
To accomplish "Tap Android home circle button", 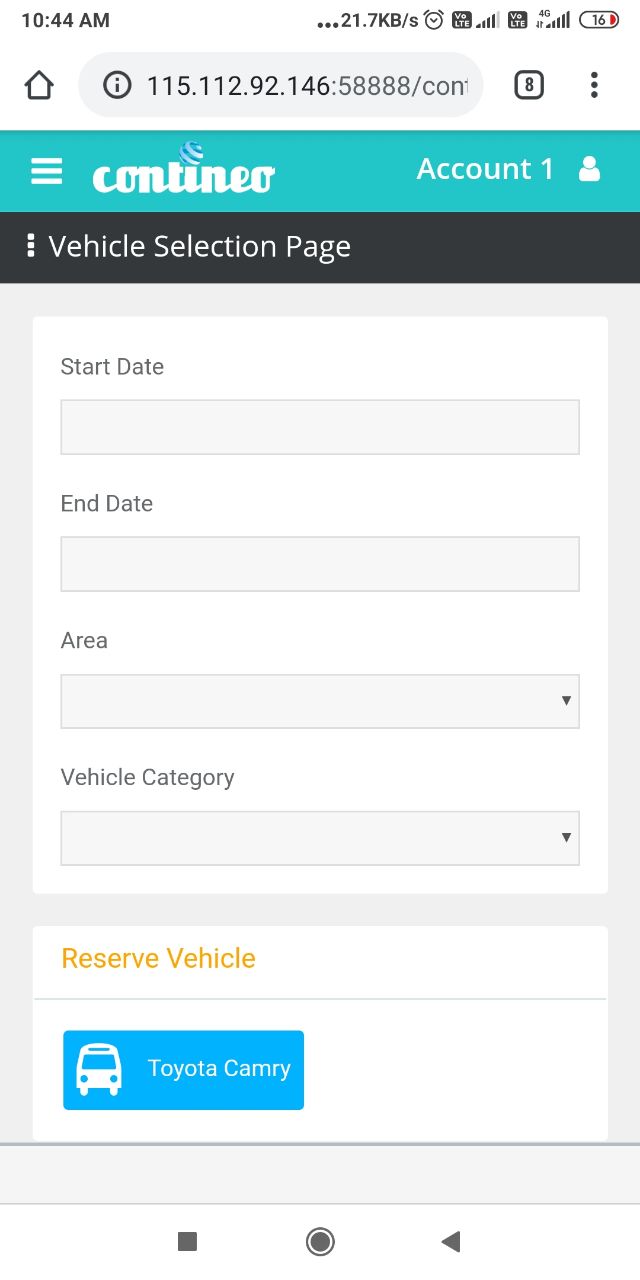I will (x=320, y=1242).
